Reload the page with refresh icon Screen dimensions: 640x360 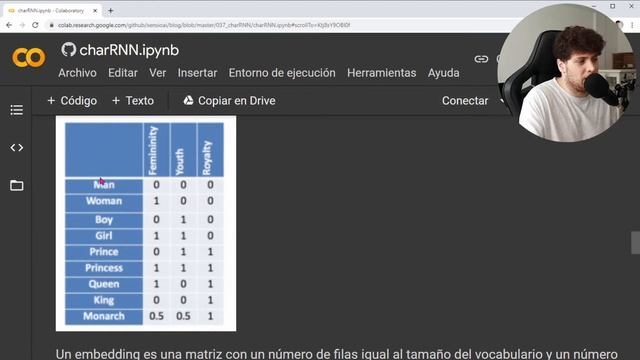click(x=36, y=25)
